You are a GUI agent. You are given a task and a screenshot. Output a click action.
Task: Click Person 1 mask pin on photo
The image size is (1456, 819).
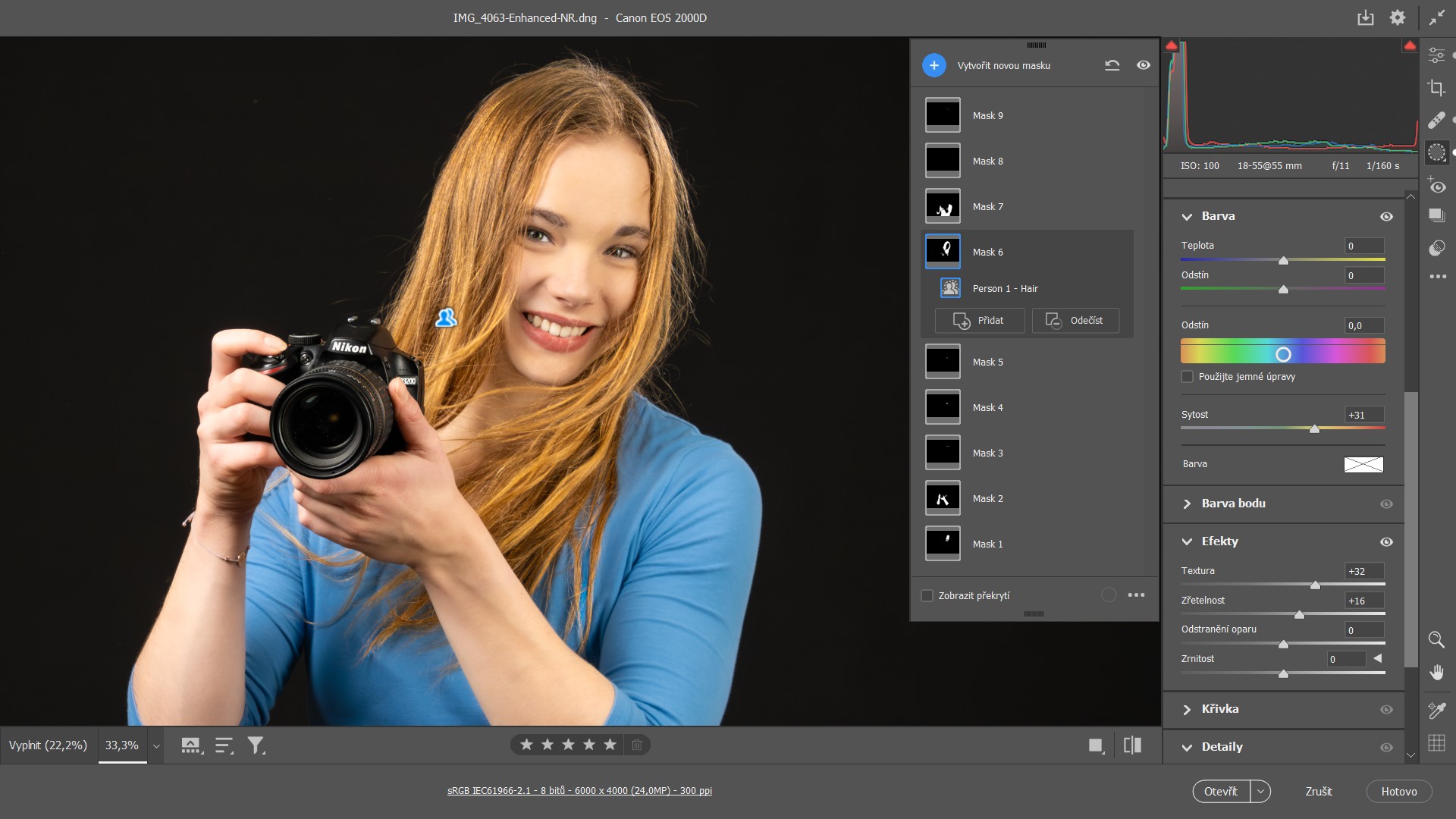[x=446, y=318]
